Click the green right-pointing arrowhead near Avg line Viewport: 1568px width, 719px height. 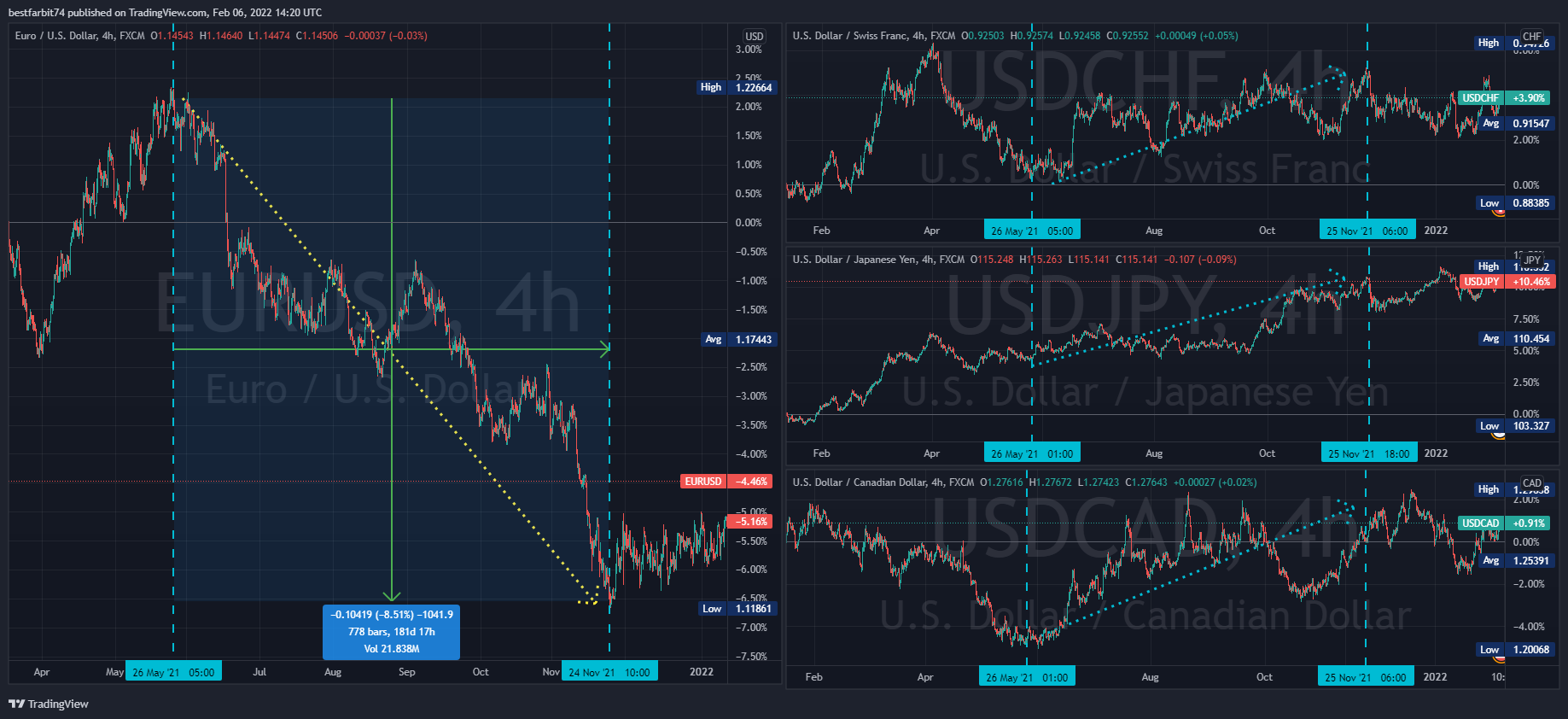604,348
